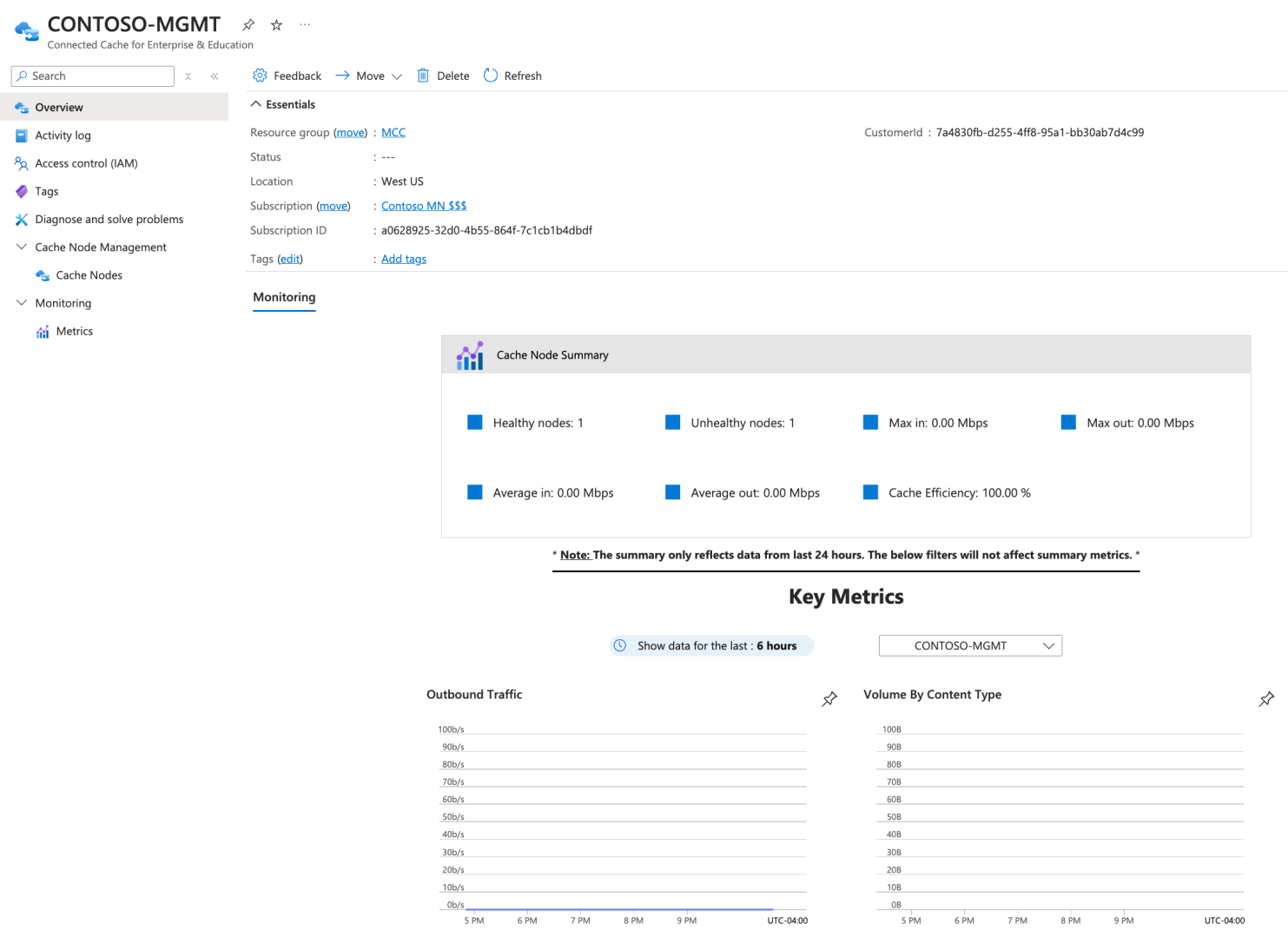Select the Monitoring tab

click(x=284, y=297)
